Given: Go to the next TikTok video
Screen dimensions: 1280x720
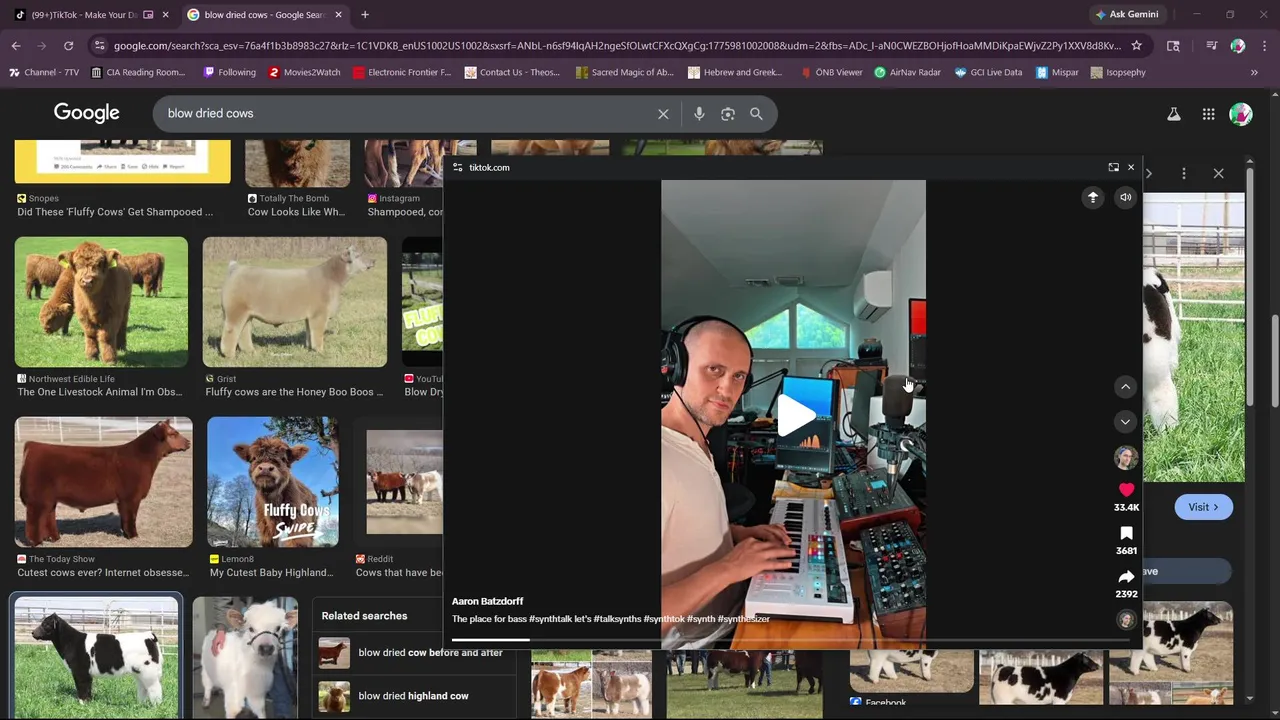Looking at the screenshot, I should [1125, 422].
